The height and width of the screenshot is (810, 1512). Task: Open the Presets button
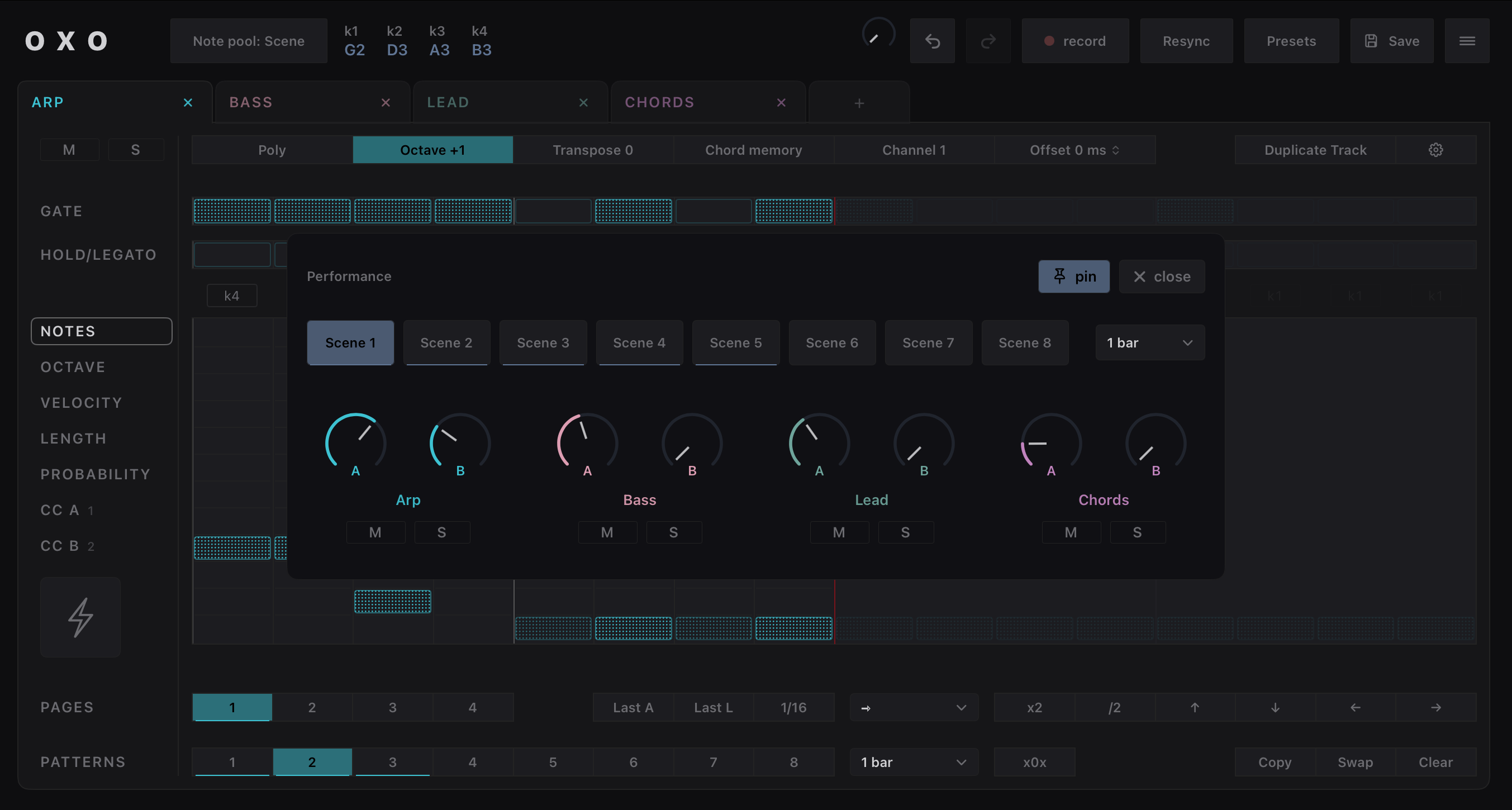1291,41
